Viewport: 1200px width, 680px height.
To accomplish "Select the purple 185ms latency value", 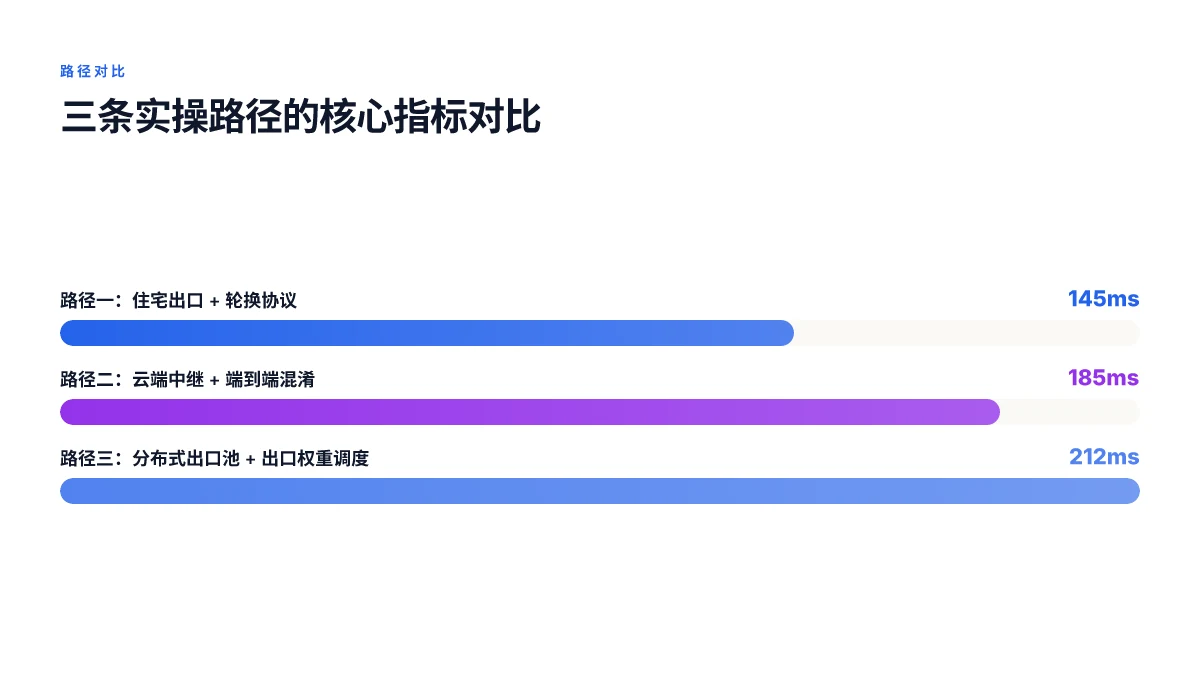I will pyautogui.click(x=1103, y=378).
